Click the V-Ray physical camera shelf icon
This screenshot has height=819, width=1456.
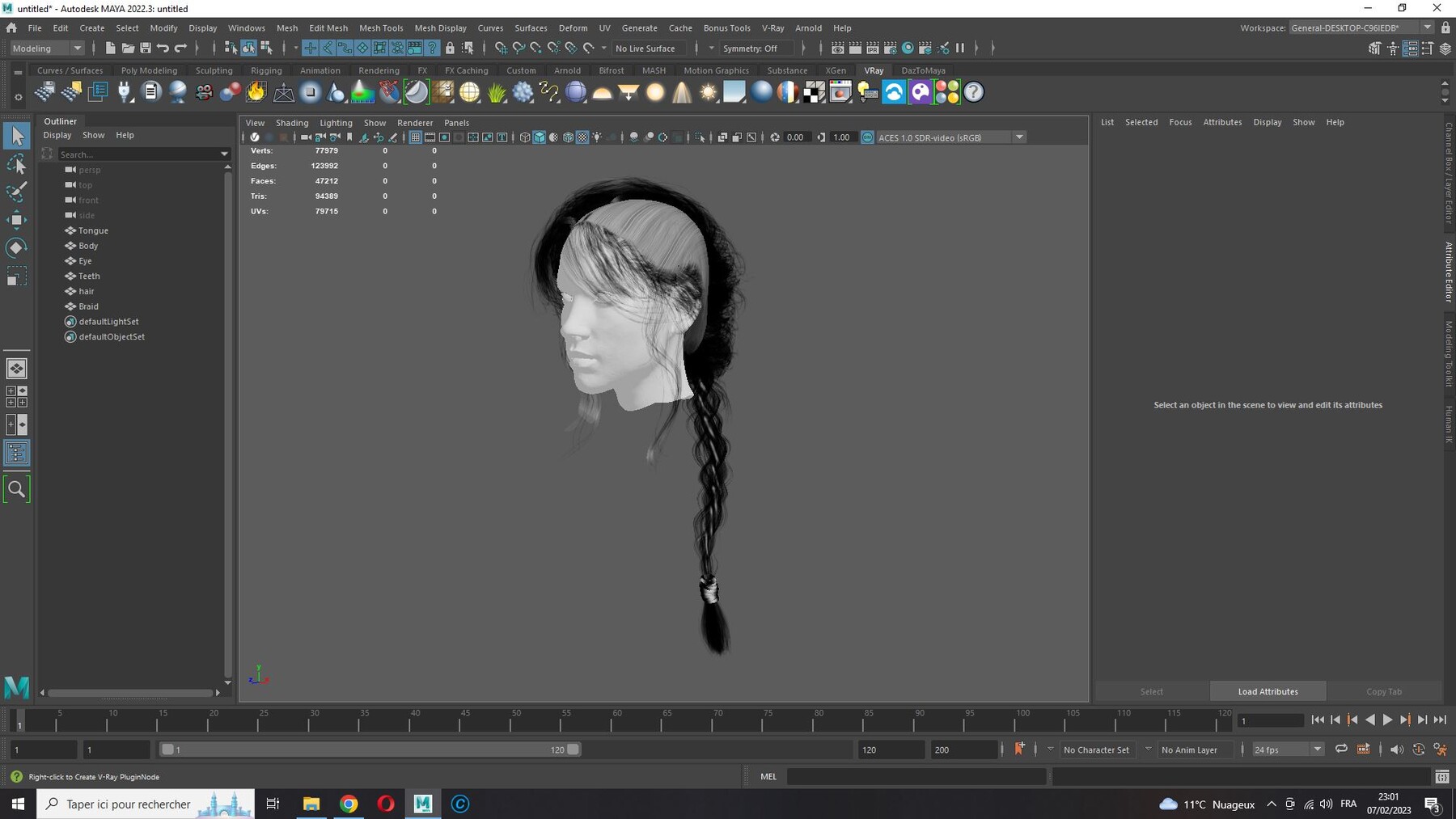pyautogui.click(x=204, y=92)
